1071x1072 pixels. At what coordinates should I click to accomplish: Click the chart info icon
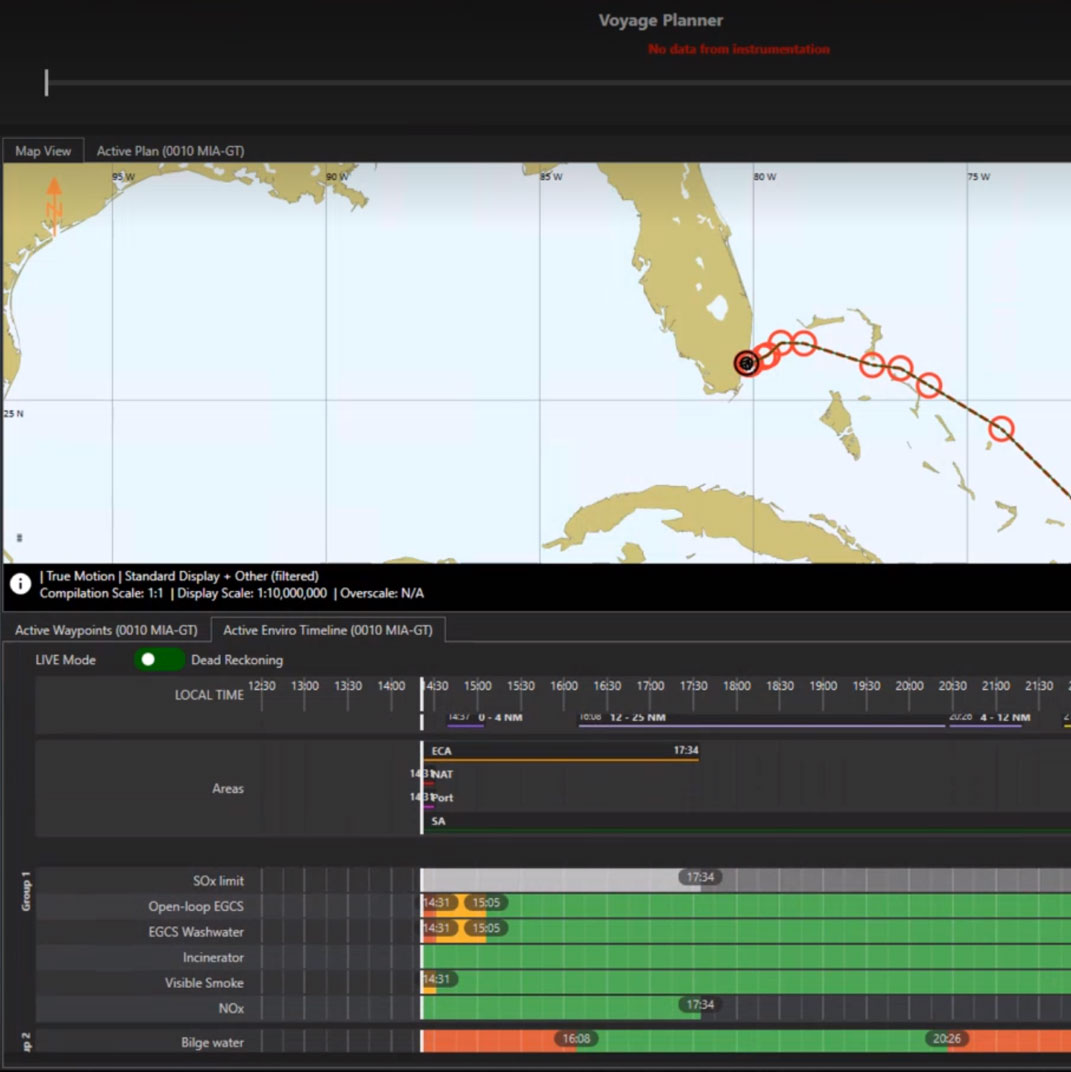click(x=20, y=584)
